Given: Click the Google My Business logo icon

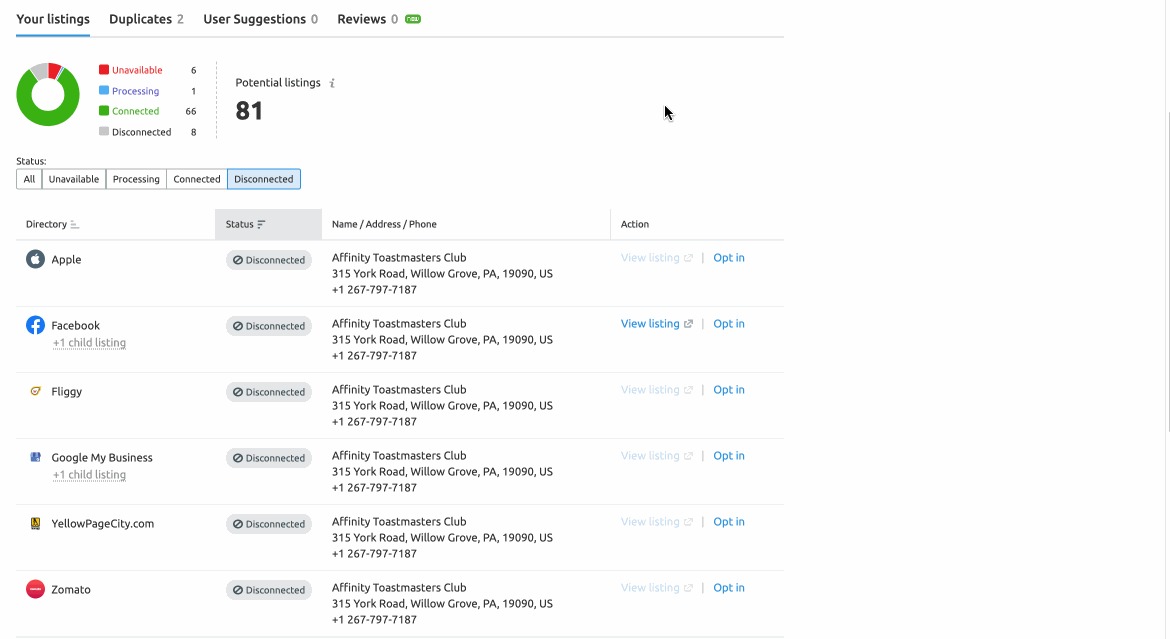Looking at the screenshot, I should tap(35, 457).
